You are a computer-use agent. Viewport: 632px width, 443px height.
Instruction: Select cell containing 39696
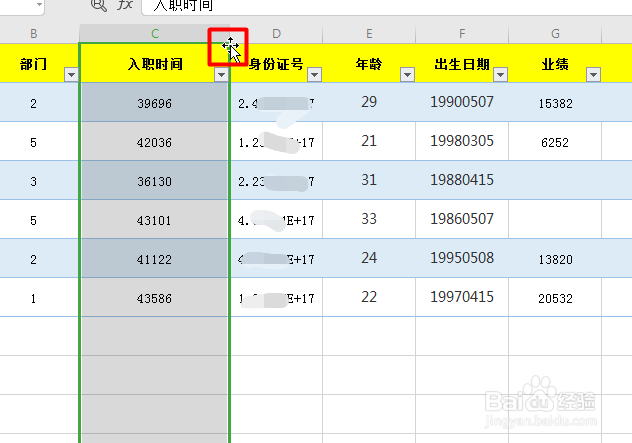pyautogui.click(x=155, y=102)
